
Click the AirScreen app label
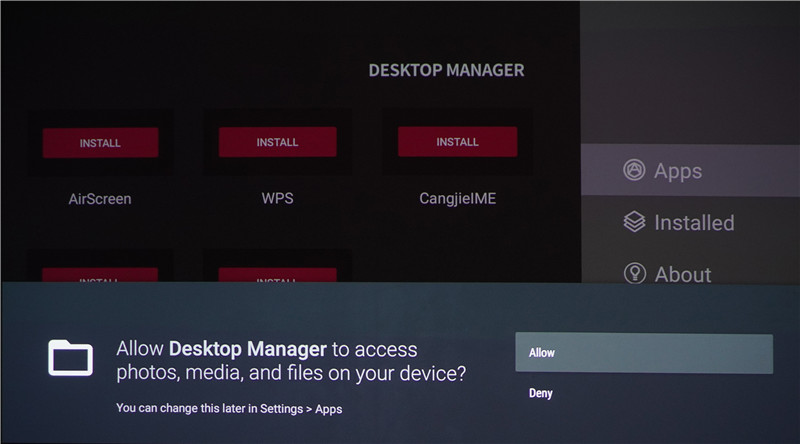100,199
